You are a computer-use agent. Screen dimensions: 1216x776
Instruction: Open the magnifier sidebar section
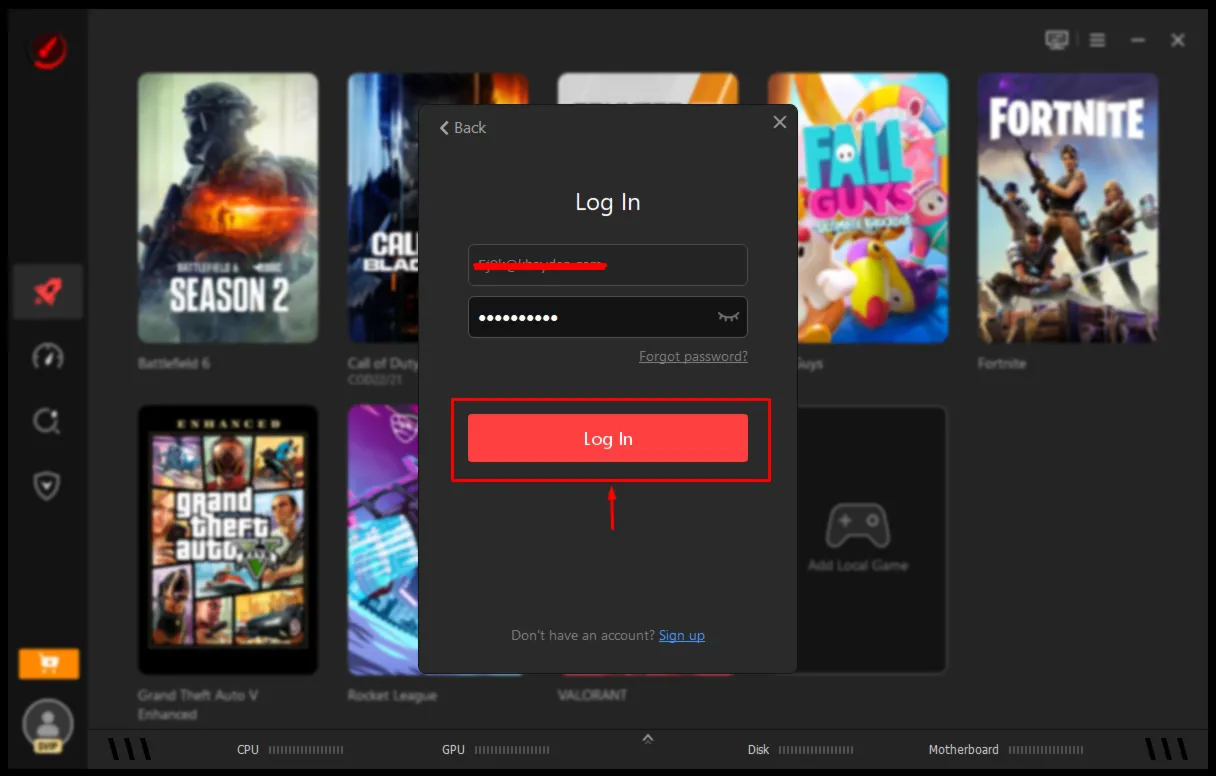coord(48,421)
